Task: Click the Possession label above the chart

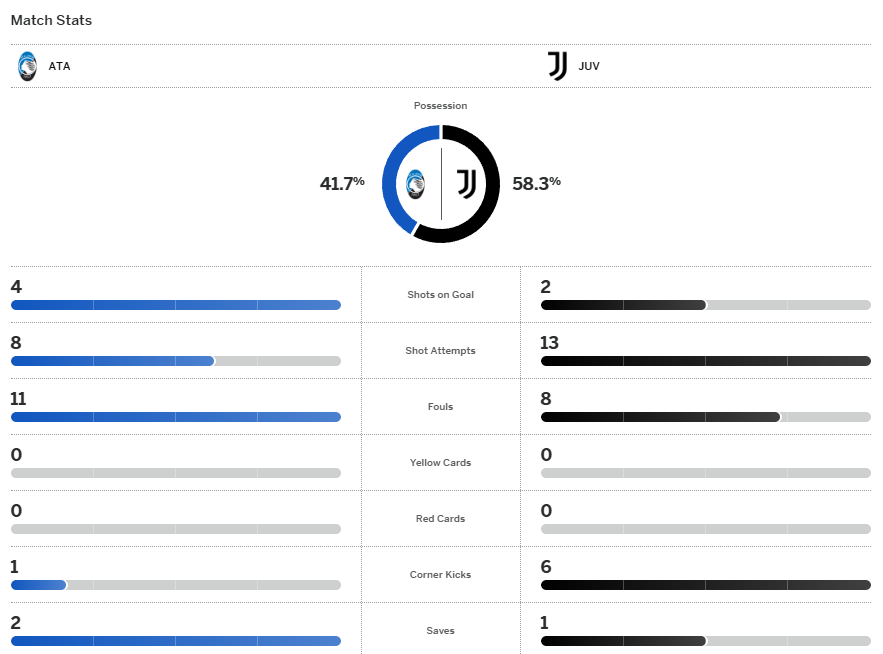Action: (x=440, y=106)
